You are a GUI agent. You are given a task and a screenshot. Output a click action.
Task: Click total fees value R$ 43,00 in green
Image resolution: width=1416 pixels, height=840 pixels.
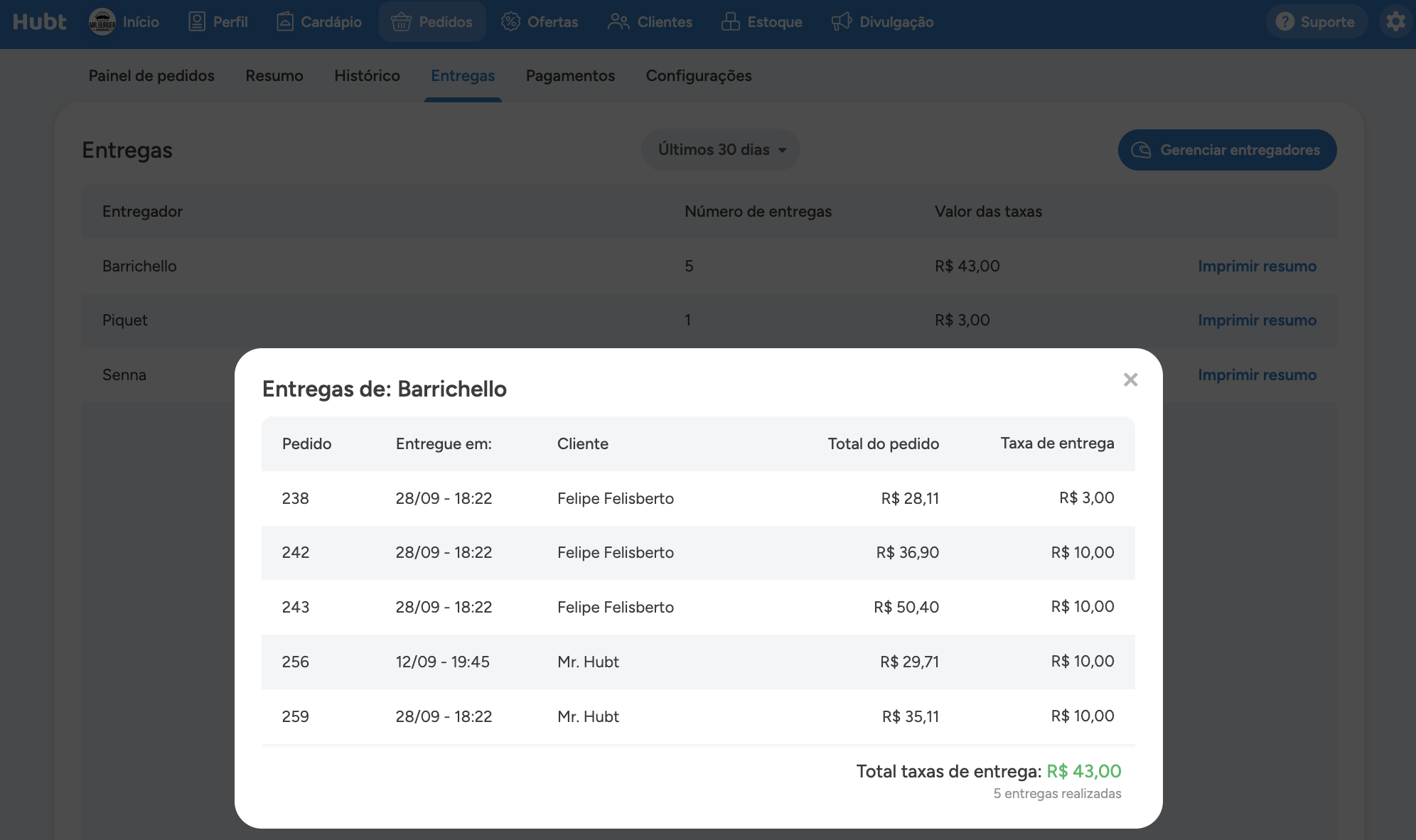point(1084,771)
